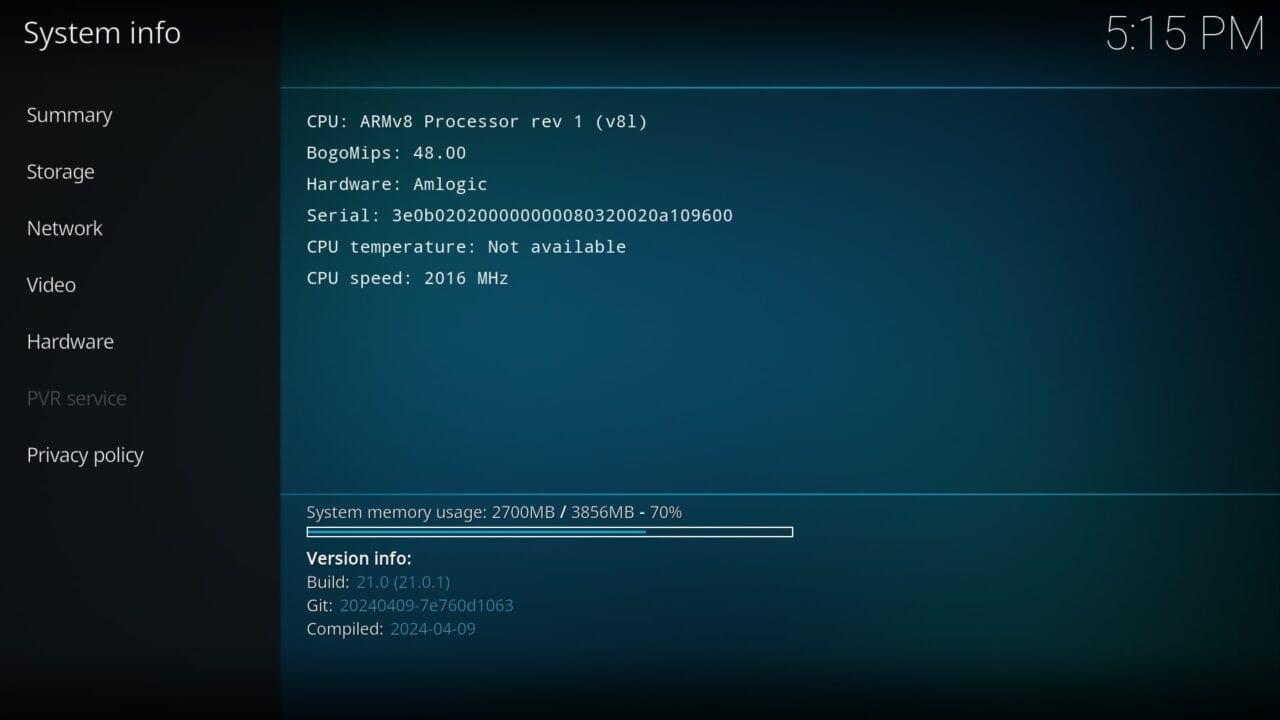The image size is (1280, 720).
Task: Click the Git 20240409-7e760d1063 value
Action: click(x=427, y=605)
